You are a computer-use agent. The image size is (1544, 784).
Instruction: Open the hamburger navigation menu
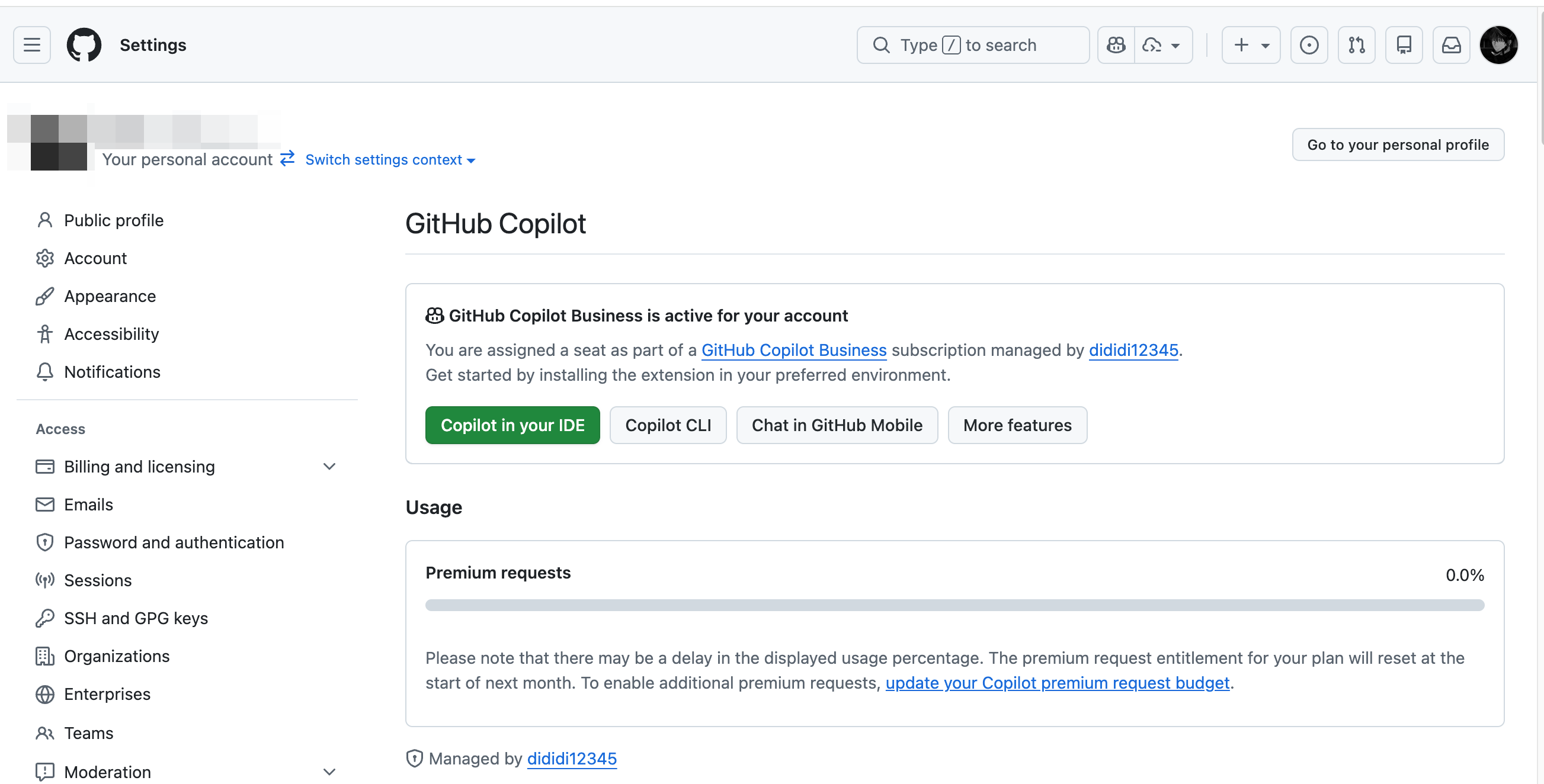point(32,45)
